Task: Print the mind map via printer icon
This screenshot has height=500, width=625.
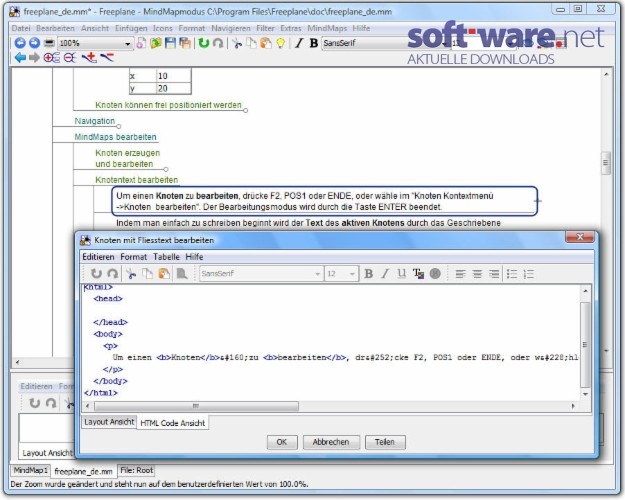Action: [49, 43]
